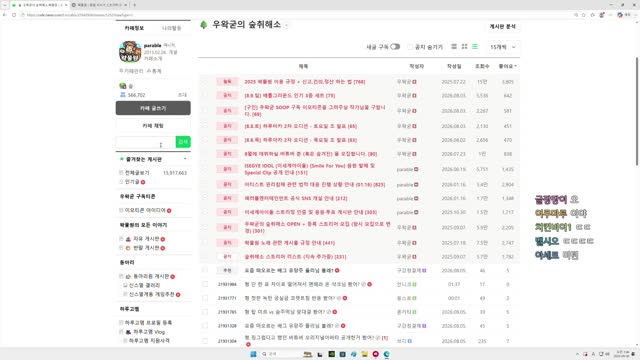Collapse the 즐겨찾는 게시판 section arrow
Screen dimensions: 640x360
point(185,159)
